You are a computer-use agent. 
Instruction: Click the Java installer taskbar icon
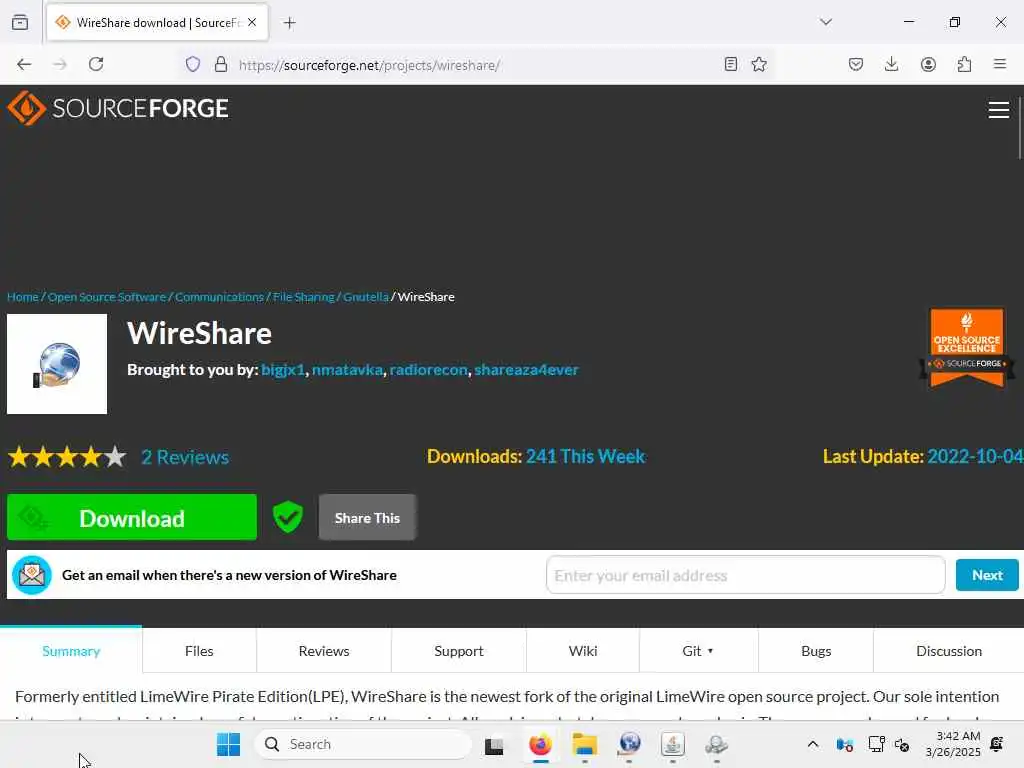tap(673, 744)
